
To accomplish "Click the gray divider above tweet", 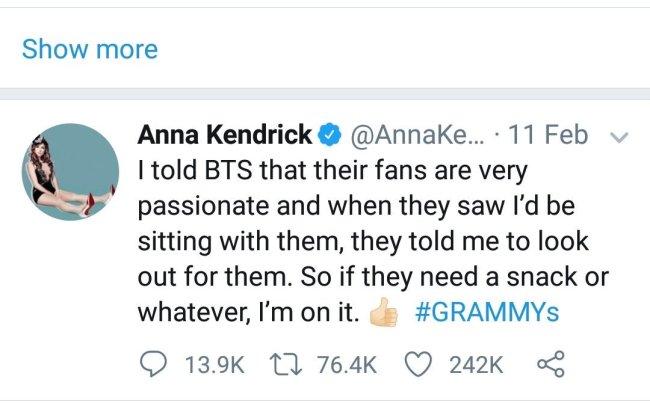I will pos(325,94).
